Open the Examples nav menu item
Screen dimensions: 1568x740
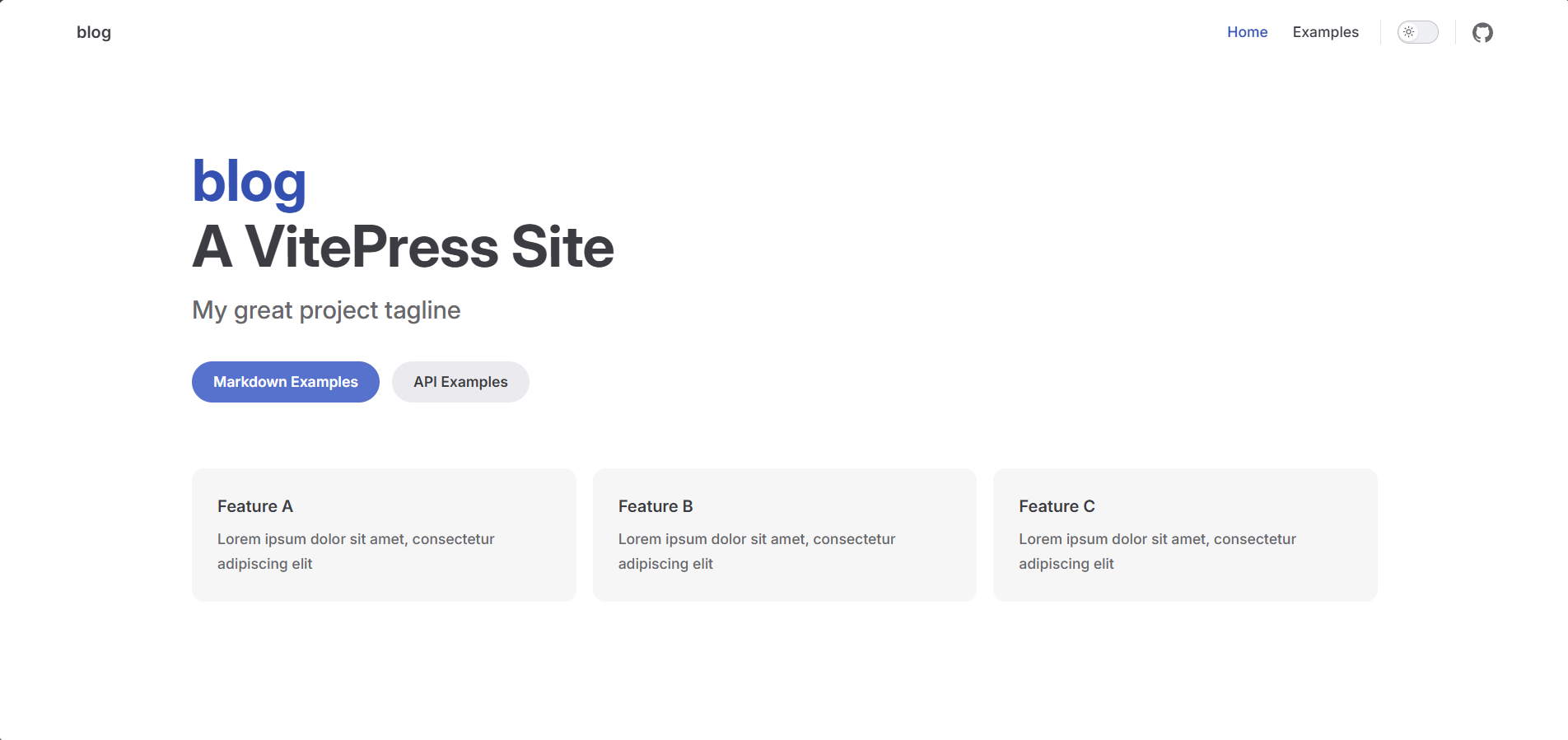pos(1325,32)
